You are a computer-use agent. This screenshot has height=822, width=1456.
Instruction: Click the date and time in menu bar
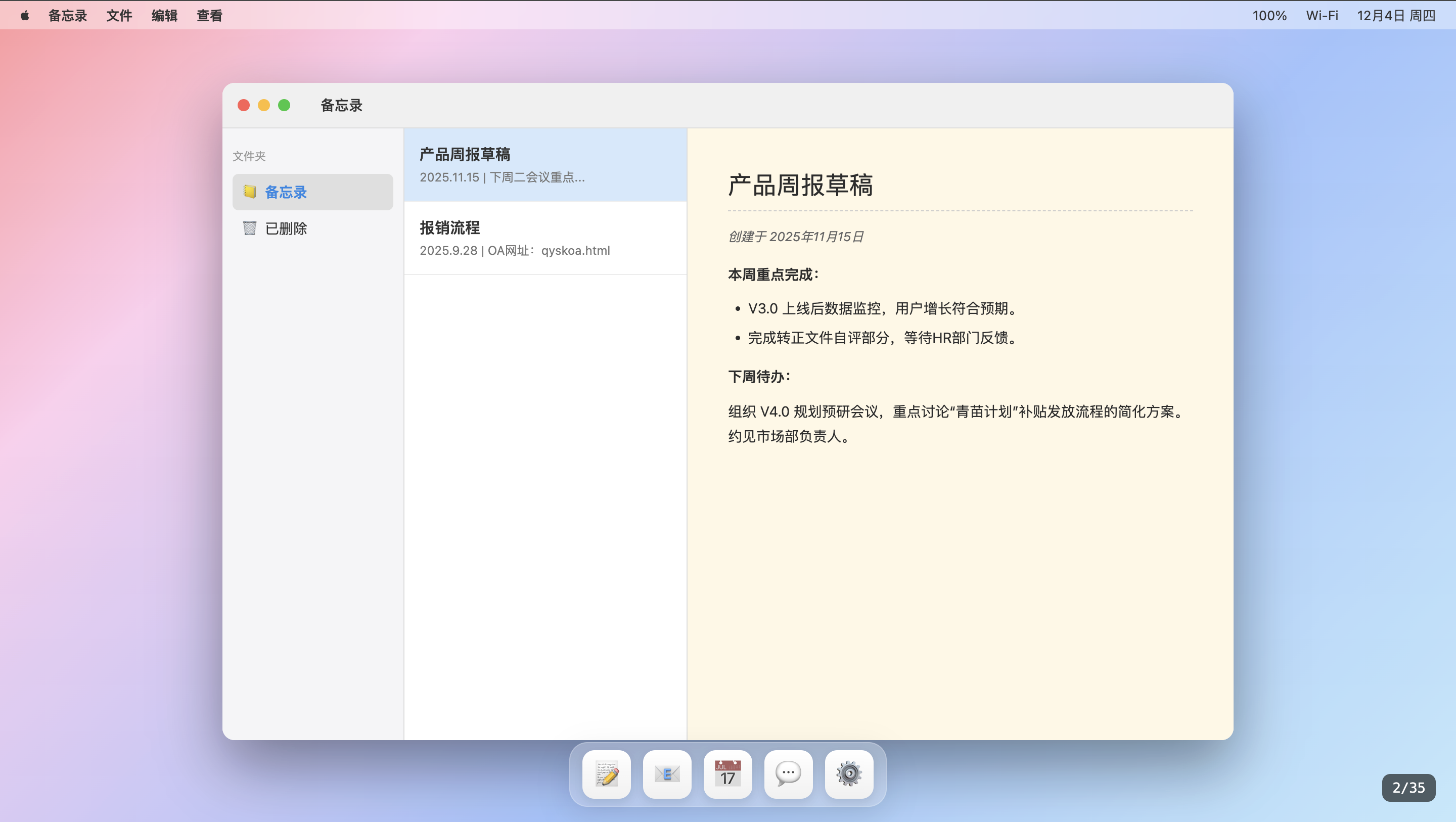click(1395, 15)
